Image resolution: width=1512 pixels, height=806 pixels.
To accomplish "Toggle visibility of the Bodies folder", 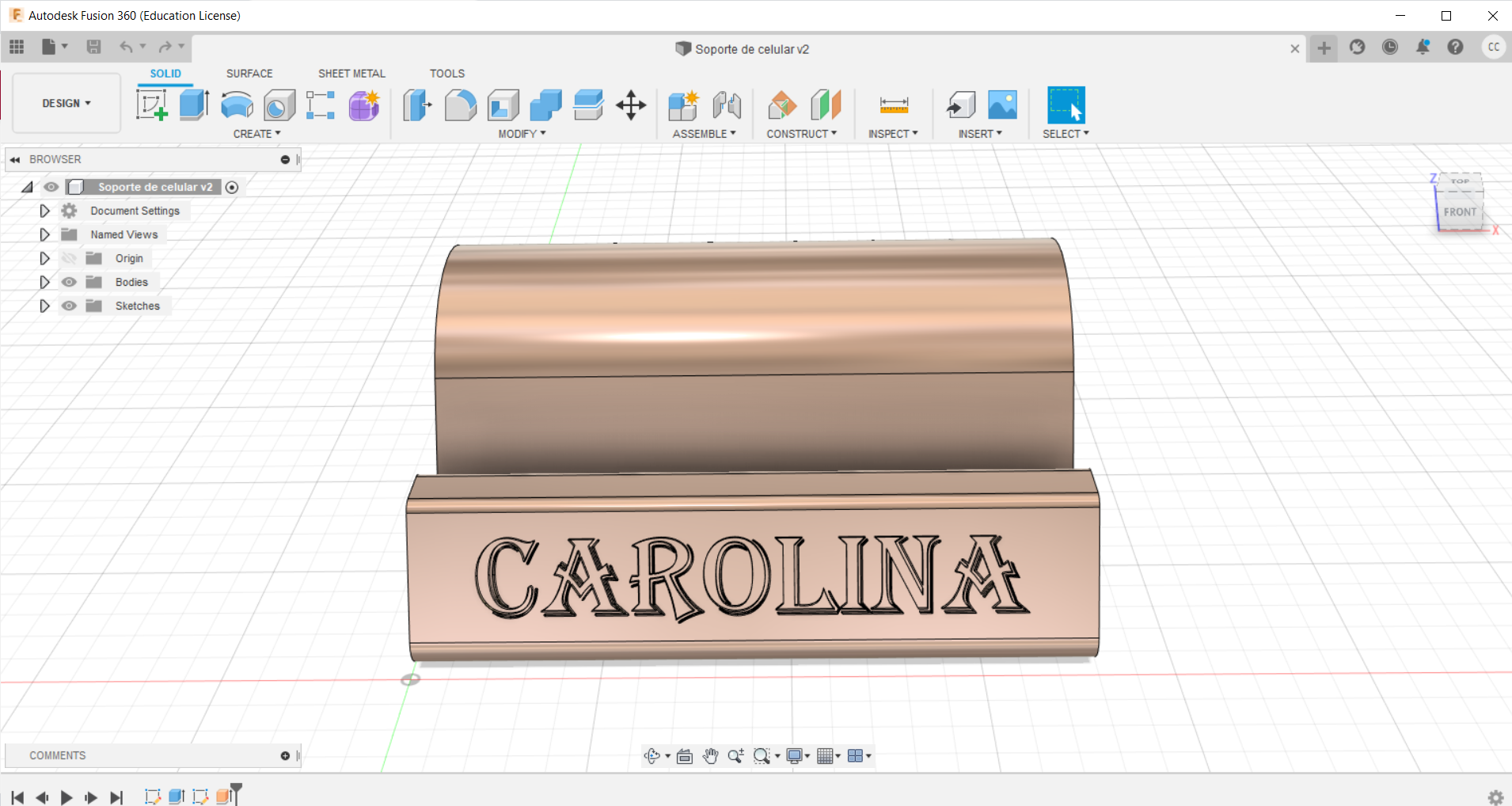I will [x=69, y=282].
